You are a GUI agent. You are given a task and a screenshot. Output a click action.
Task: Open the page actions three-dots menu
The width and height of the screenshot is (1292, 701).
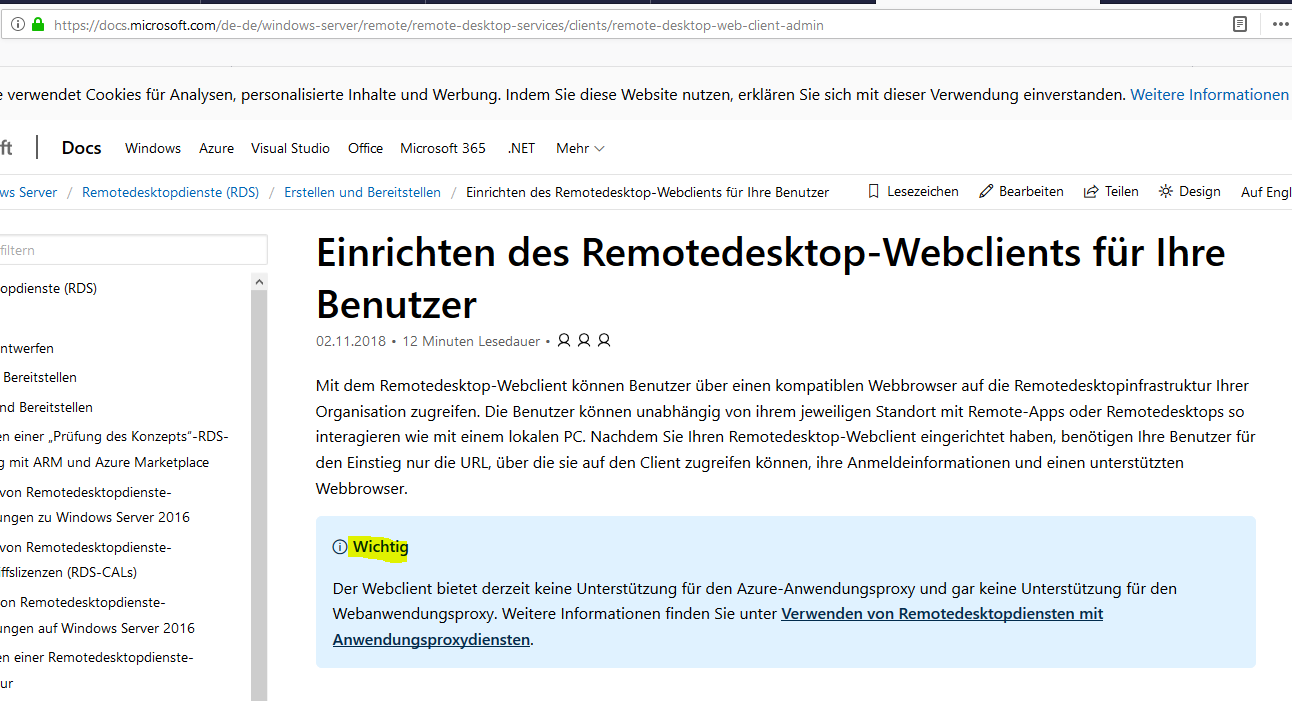(1281, 24)
